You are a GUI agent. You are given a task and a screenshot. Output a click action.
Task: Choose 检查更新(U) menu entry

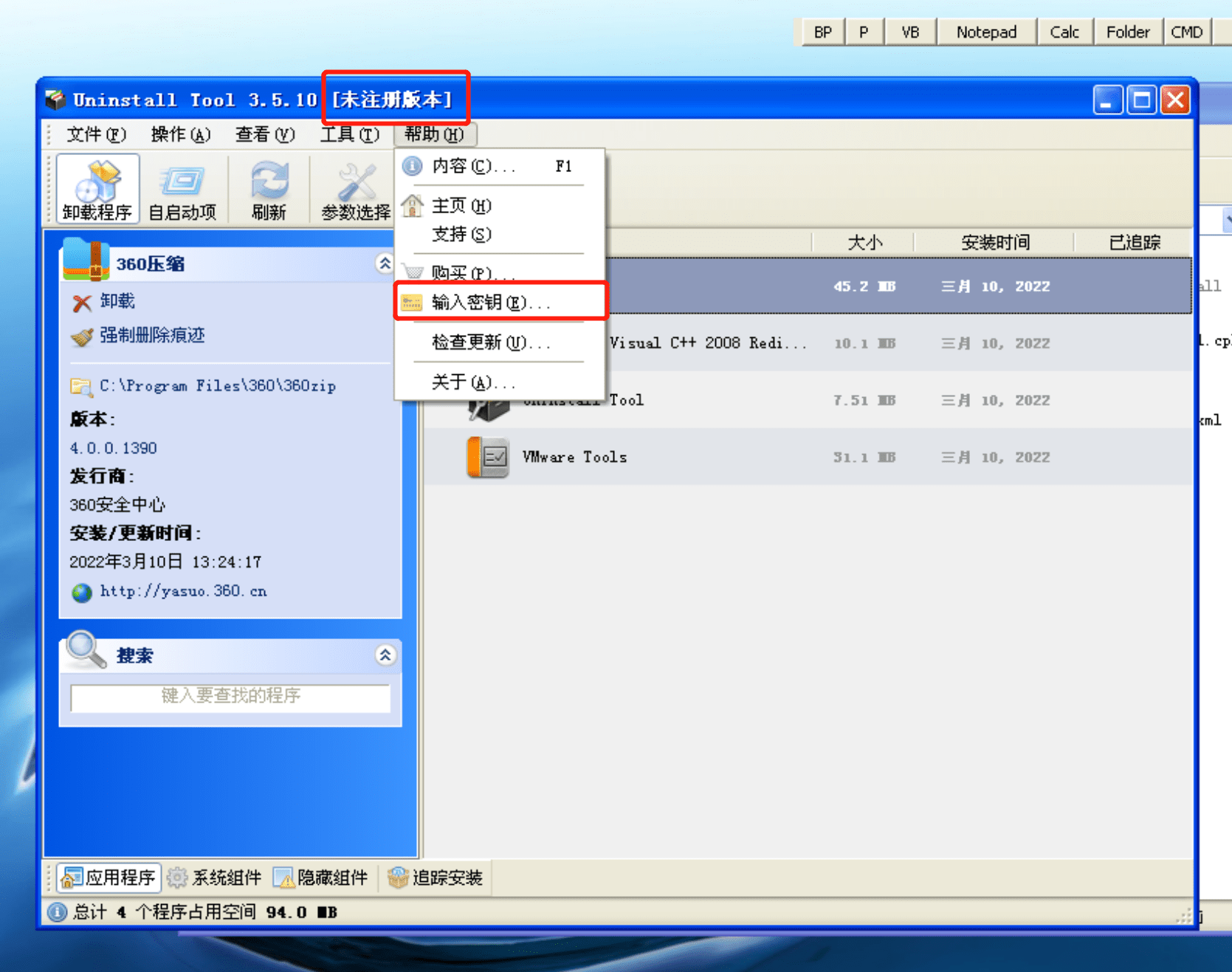pos(500,342)
